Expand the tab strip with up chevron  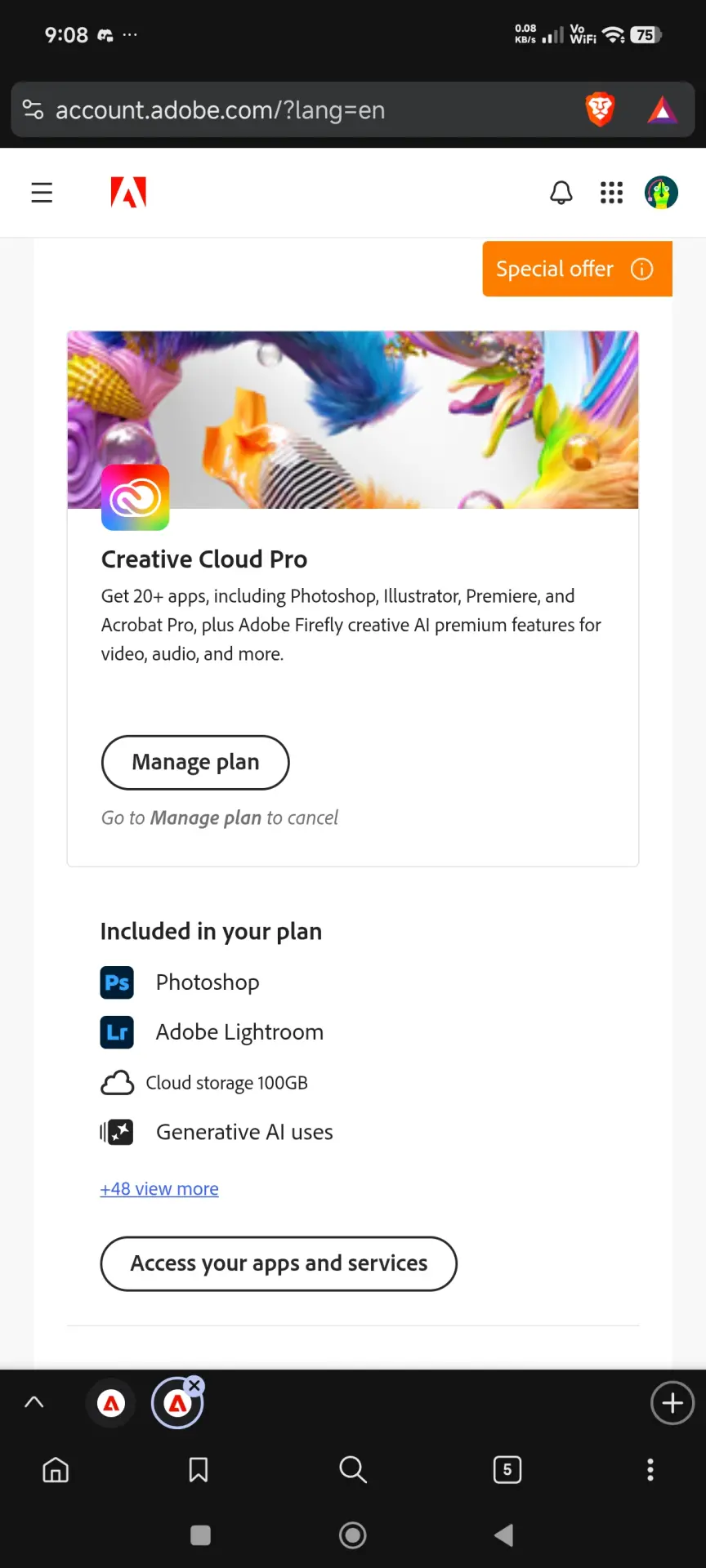pyautogui.click(x=34, y=1402)
